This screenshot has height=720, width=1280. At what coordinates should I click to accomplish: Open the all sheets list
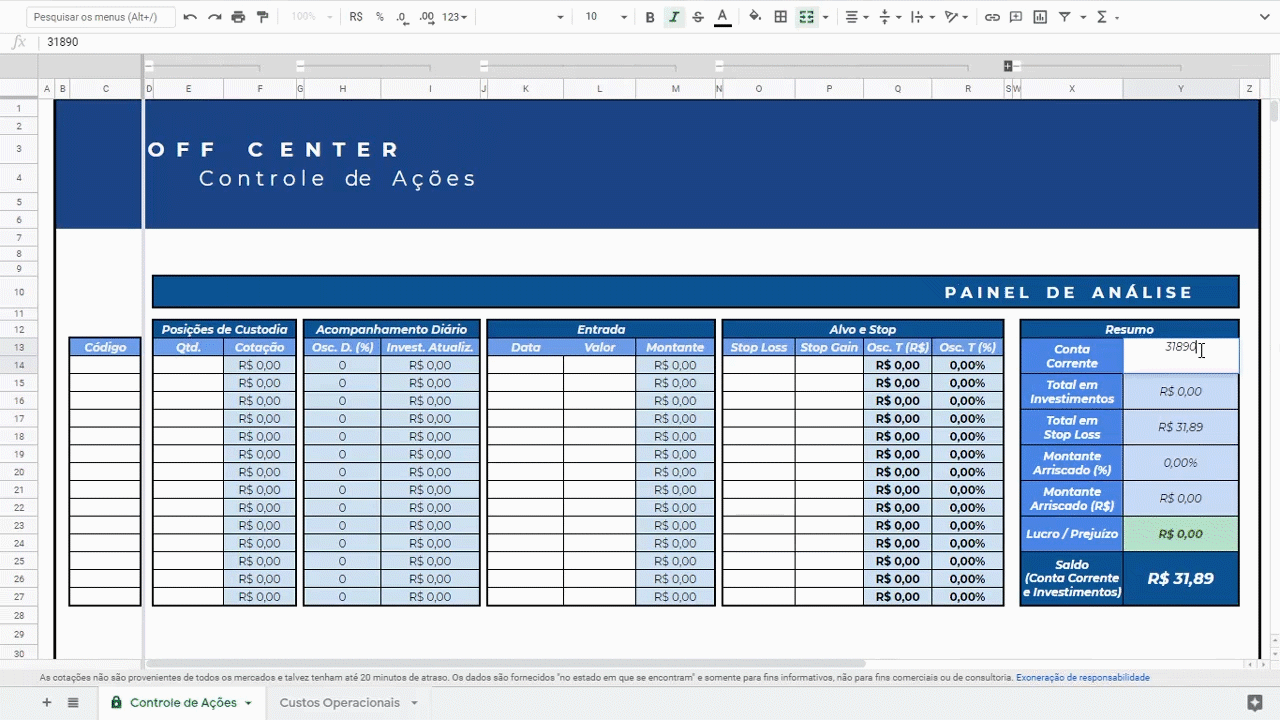(73, 703)
